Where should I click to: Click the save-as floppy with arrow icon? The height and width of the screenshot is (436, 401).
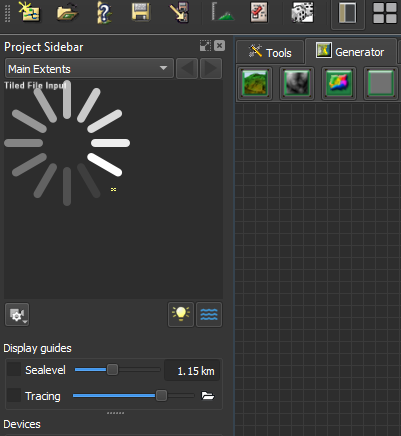(179, 12)
